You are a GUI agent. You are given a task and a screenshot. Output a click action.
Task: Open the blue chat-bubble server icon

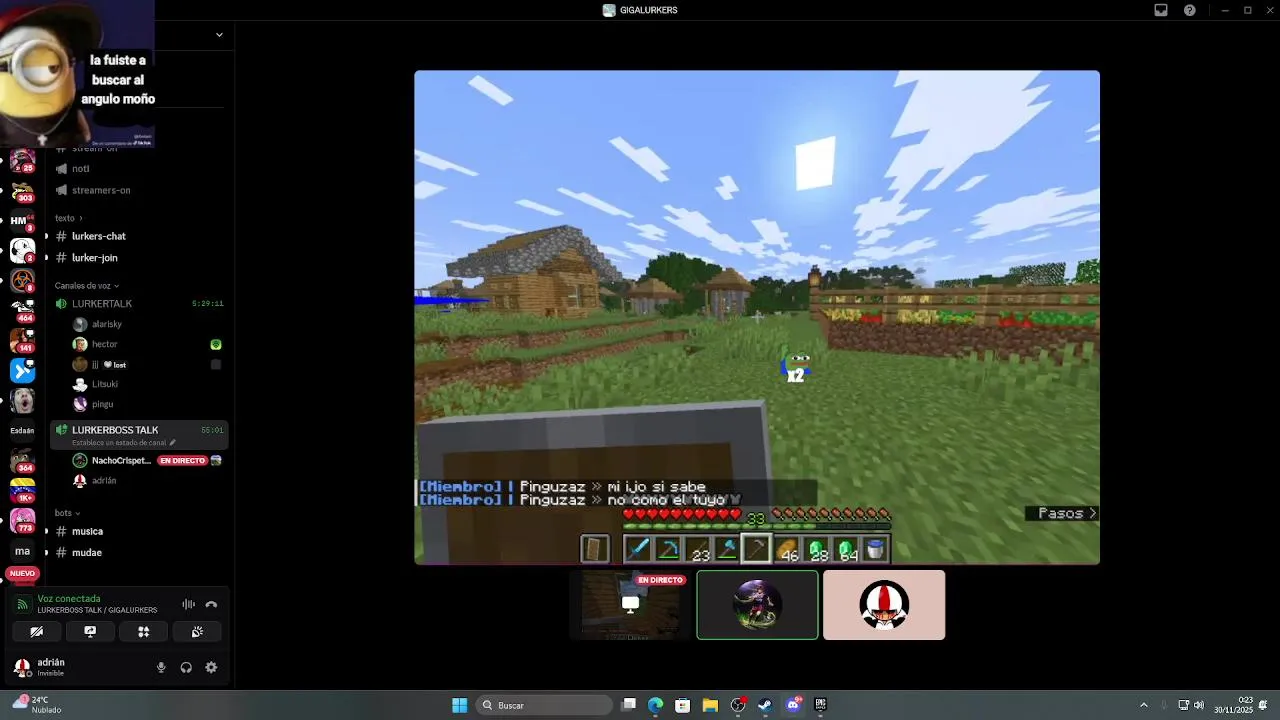22,371
